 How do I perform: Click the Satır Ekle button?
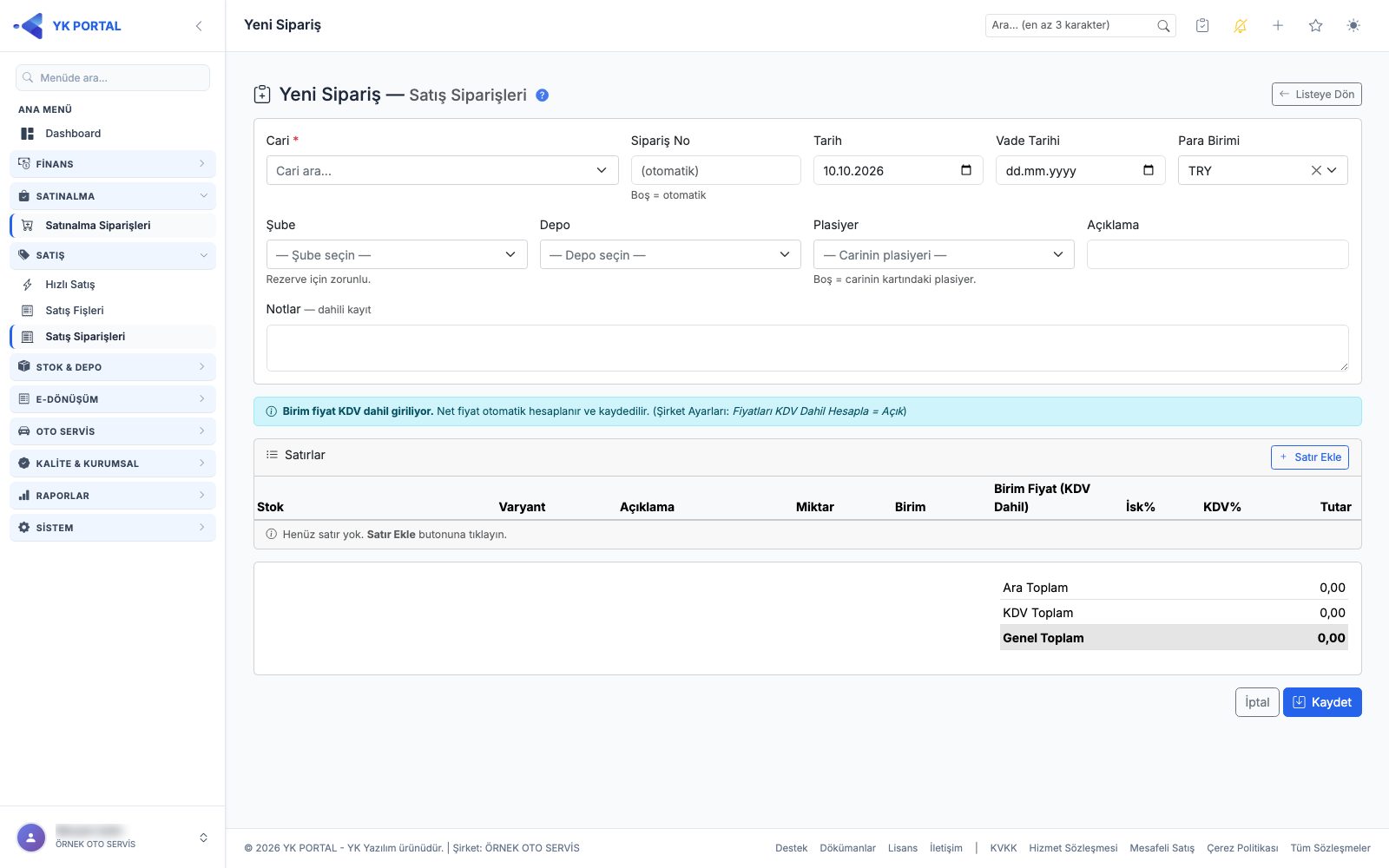1309,457
